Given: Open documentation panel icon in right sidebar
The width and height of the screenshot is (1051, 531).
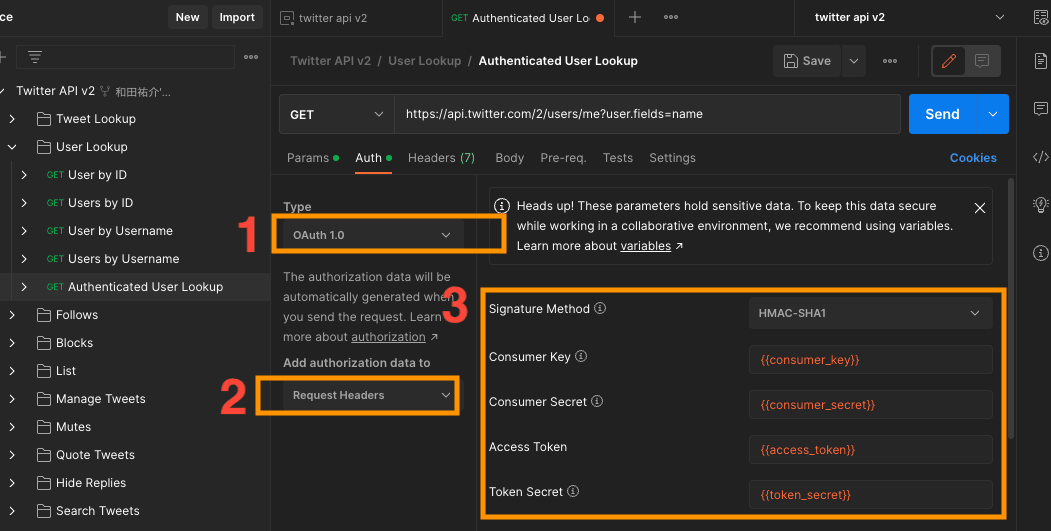Looking at the screenshot, I should tap(1040, 61).
